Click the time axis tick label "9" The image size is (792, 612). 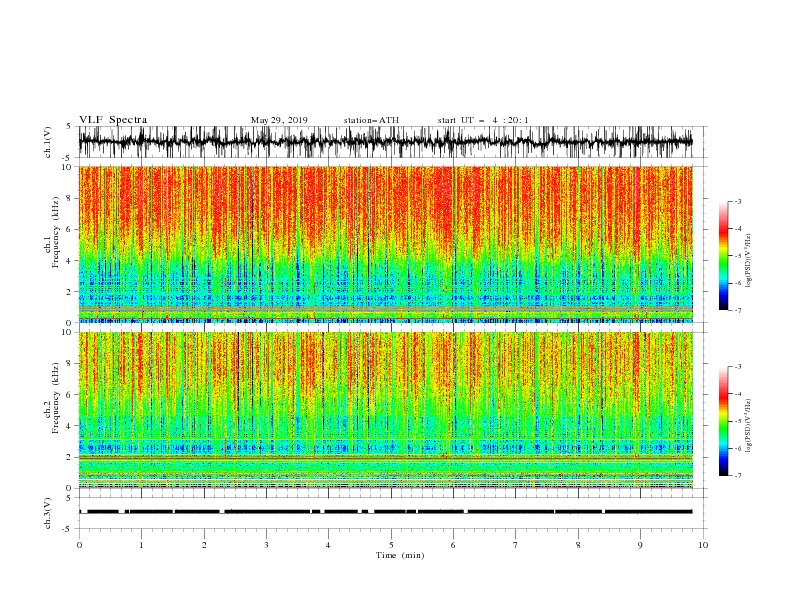tap(640, 545)
